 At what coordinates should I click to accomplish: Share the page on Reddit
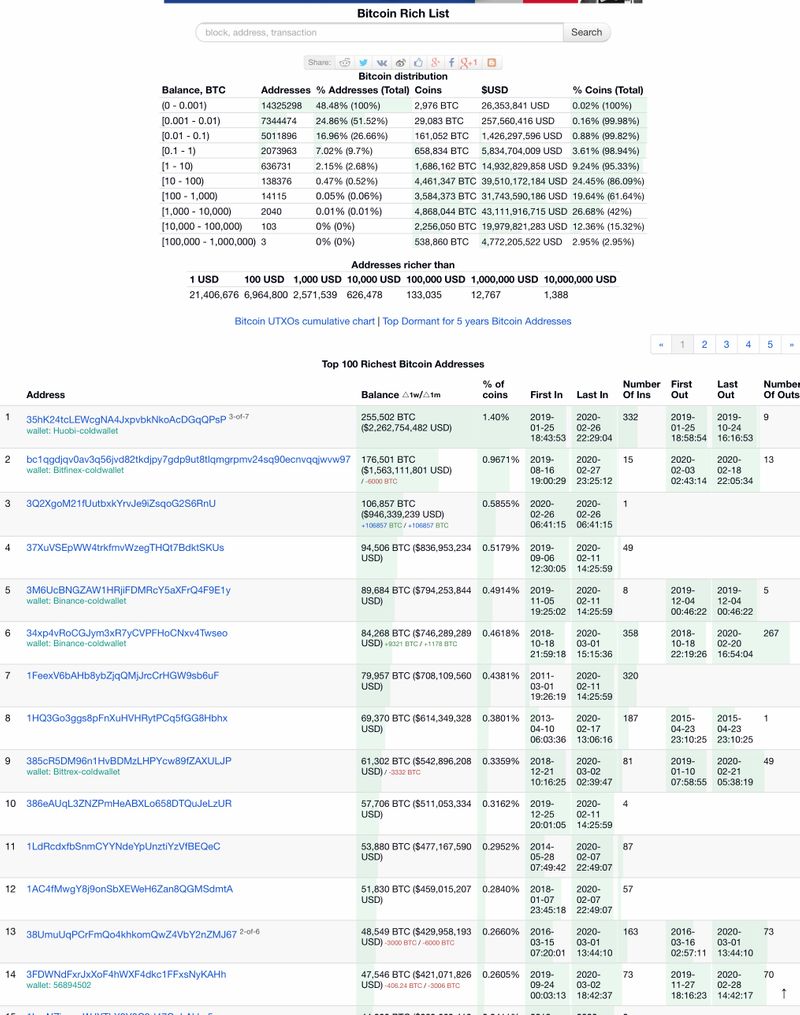345,62
